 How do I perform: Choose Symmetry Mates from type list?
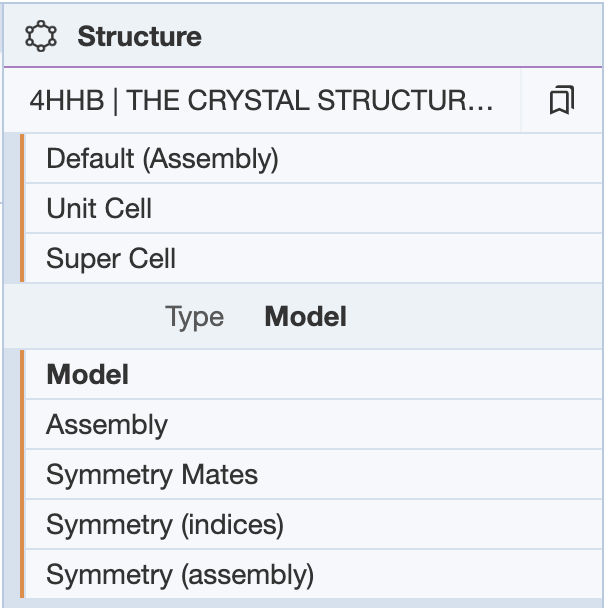pyautogui.click(x=152, y=474)
